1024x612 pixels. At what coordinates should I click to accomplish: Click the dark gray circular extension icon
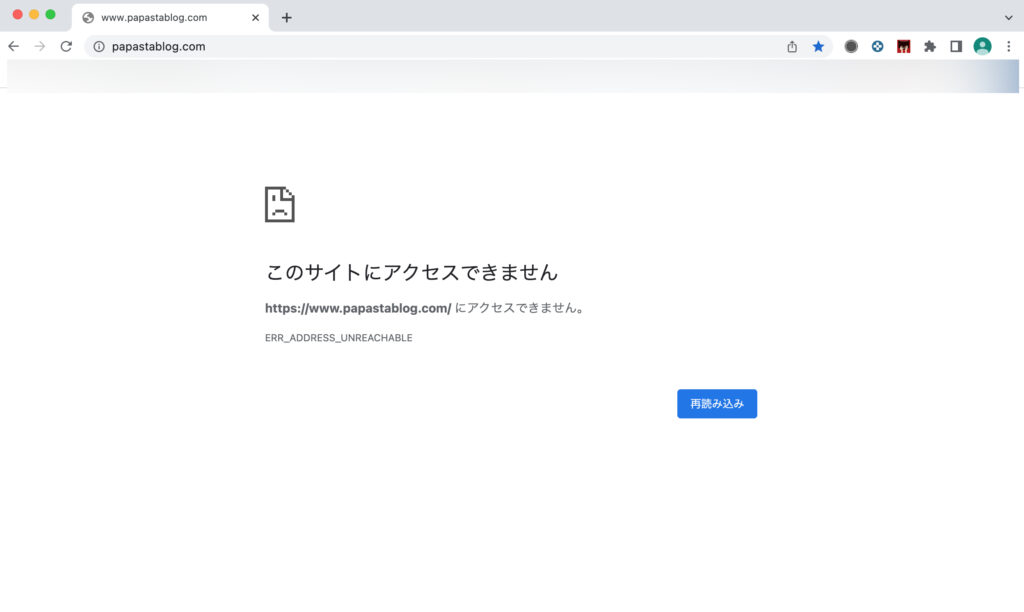coord(851,46)
